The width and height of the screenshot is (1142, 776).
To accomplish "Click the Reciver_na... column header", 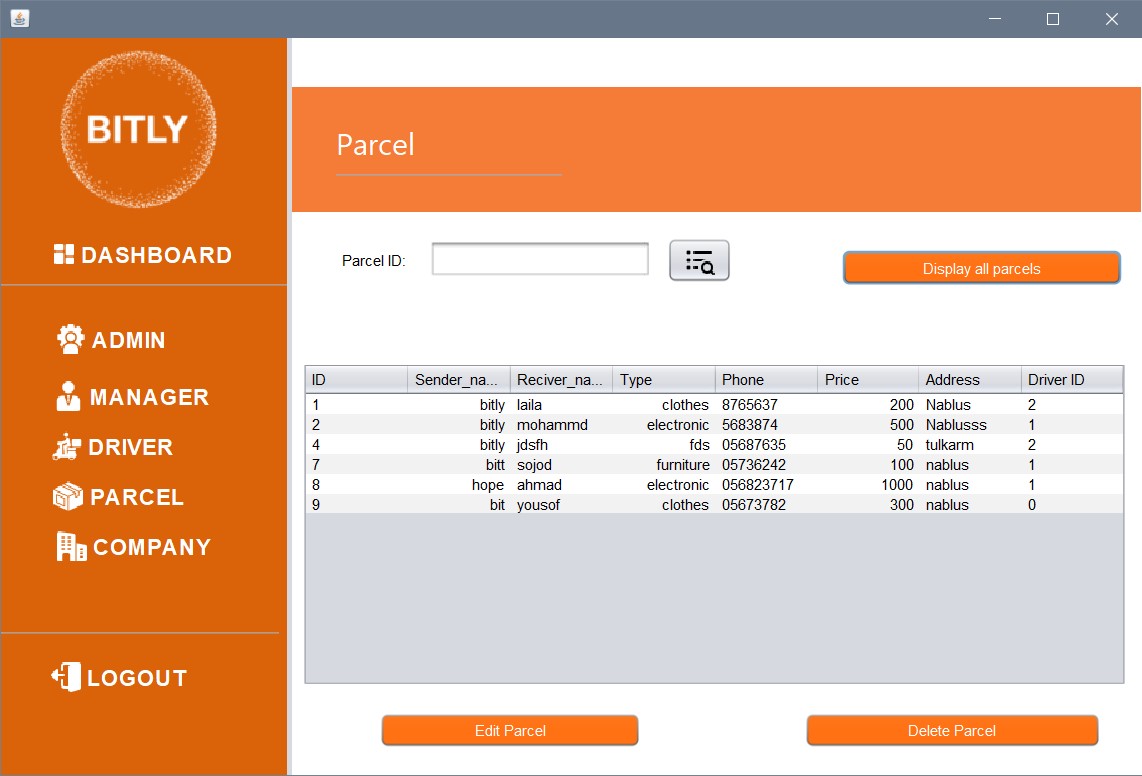I will (x=562, y=380).
